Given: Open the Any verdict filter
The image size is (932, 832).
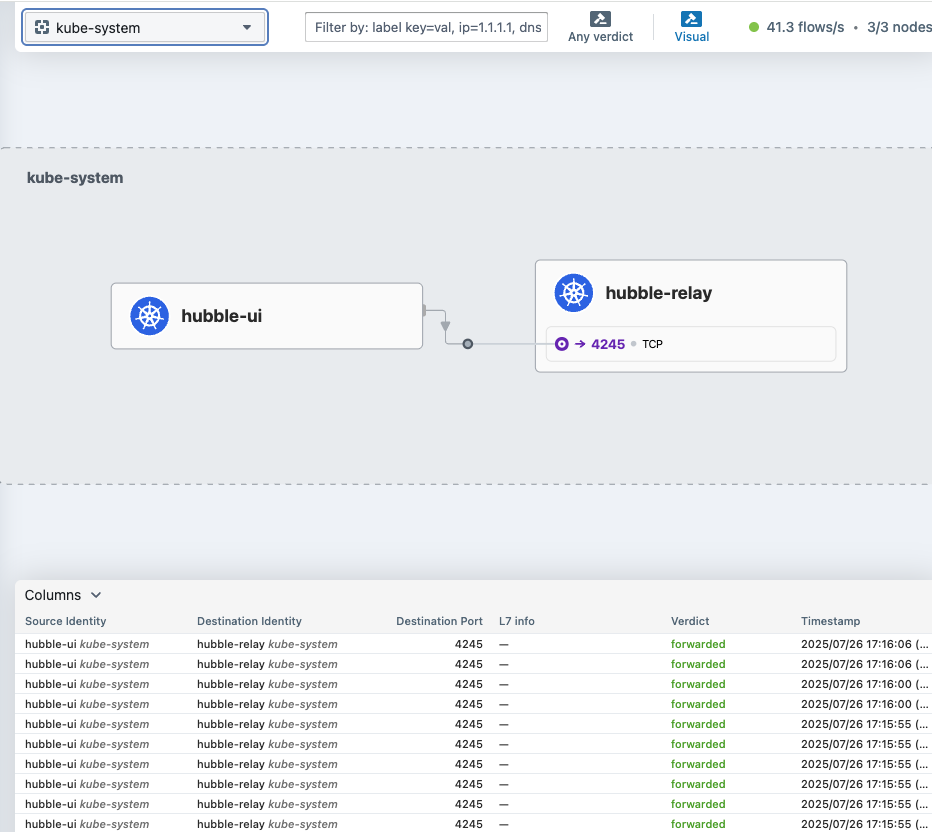Looking at the screenshot, I should click(600, 27).
